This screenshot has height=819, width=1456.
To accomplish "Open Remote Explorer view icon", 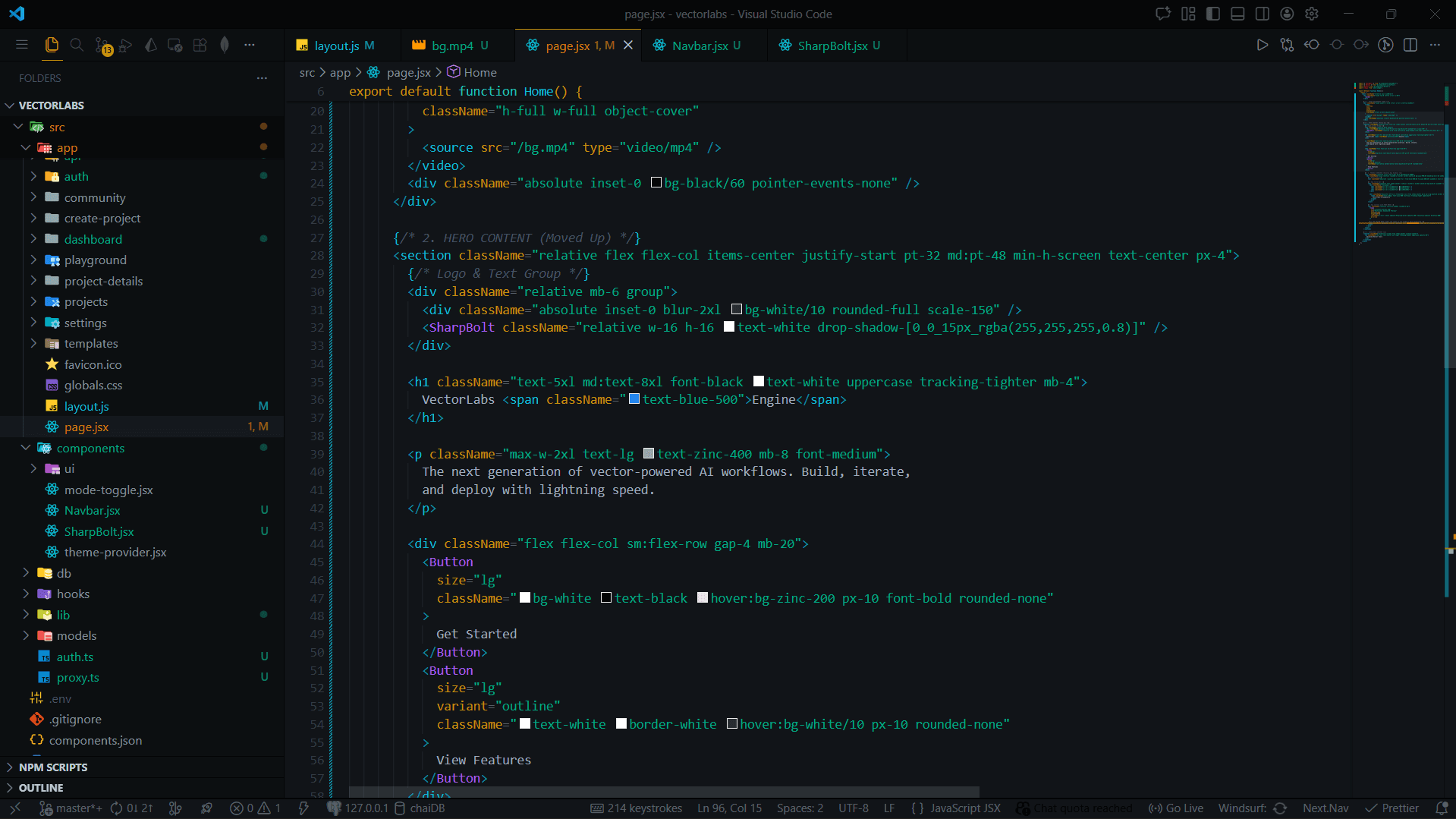I will pyautogui.click(x=175, y=45).
